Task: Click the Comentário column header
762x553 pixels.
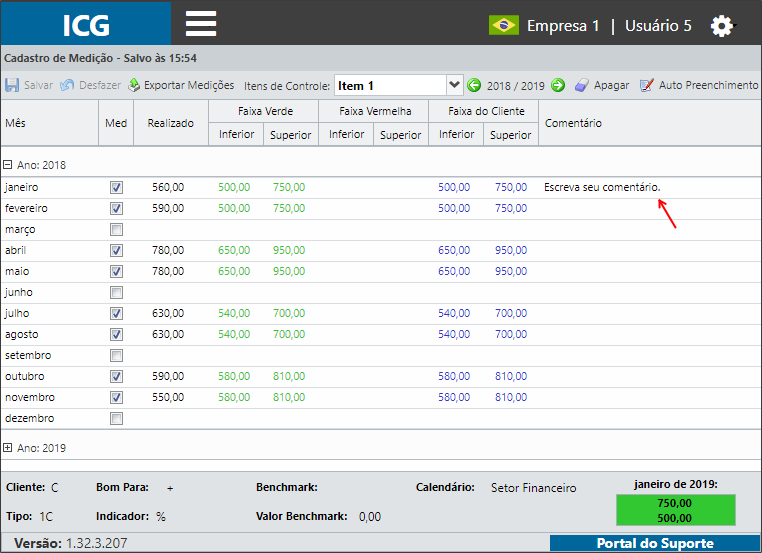Action: click(x=649, y=123)
